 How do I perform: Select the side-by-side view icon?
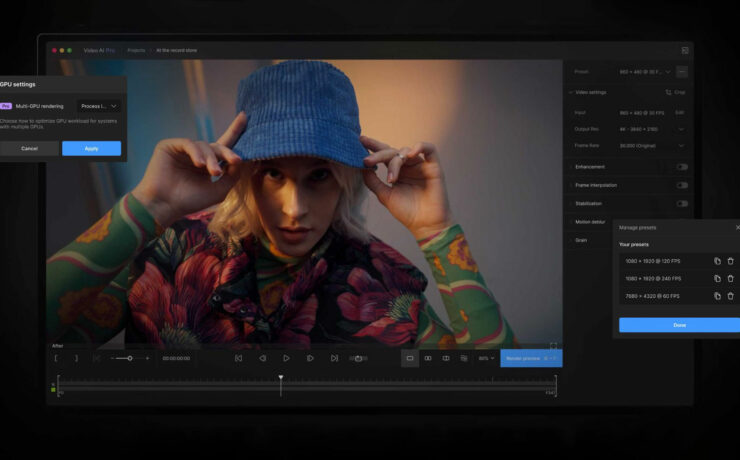[428, 358]
